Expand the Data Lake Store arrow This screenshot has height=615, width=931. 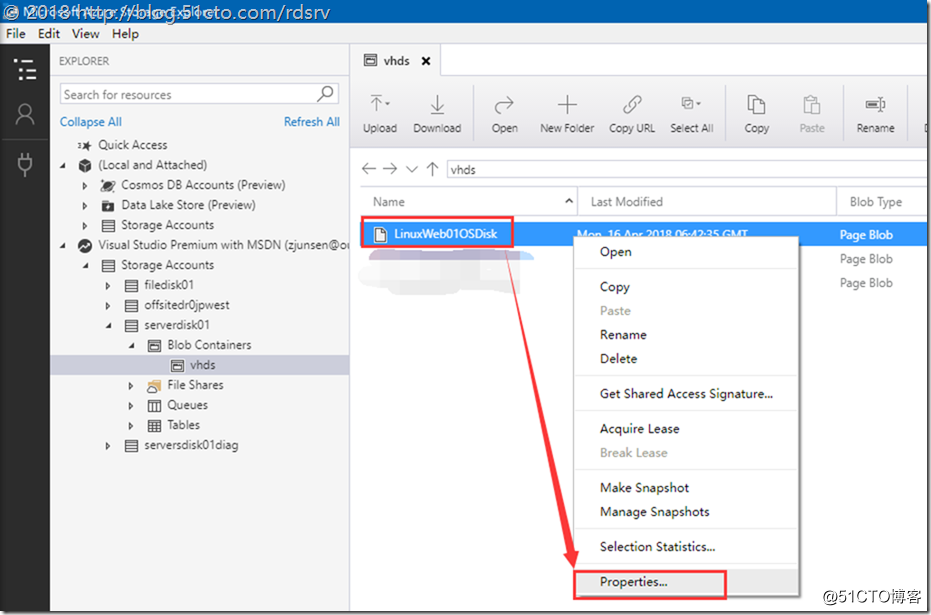pos(86,206)
